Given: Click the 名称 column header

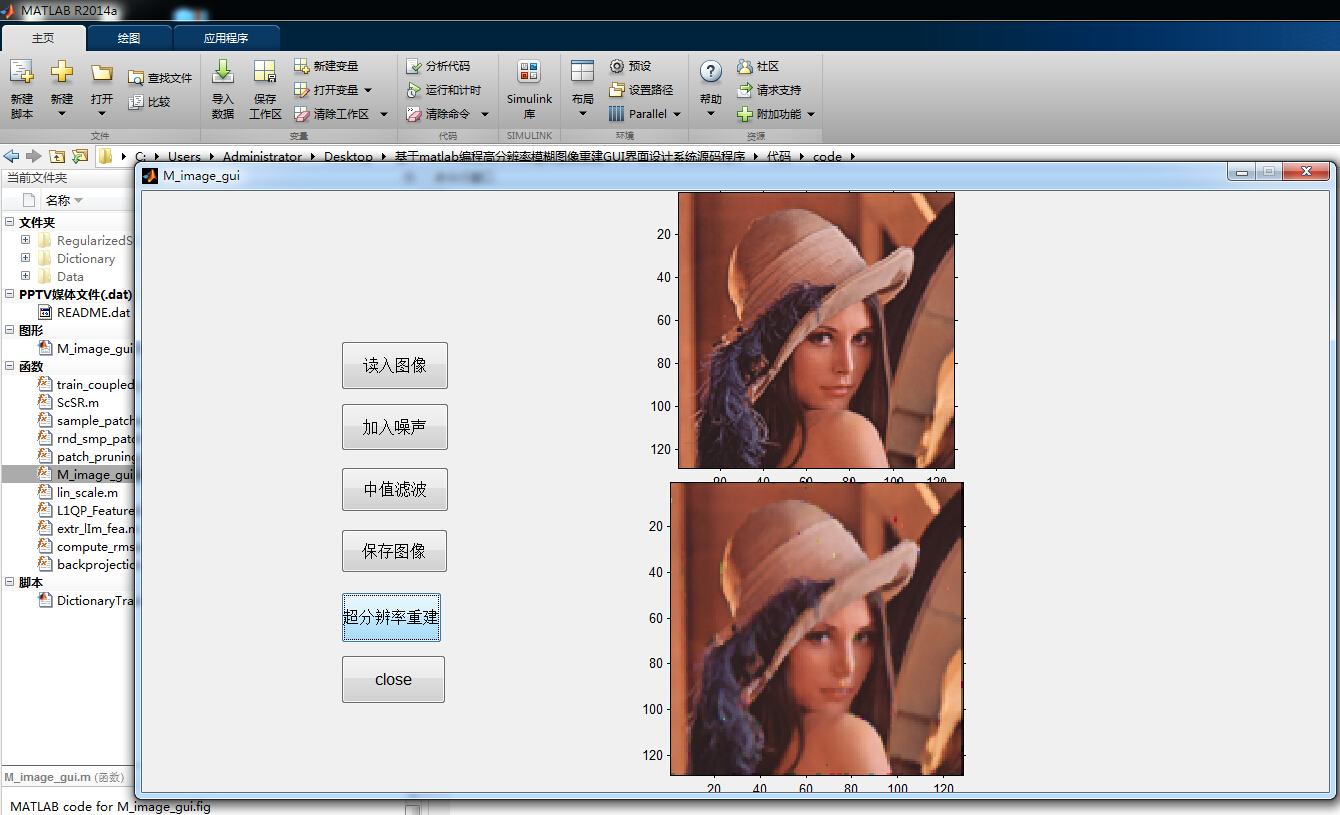Looking at the screenshot, I should (x=64, y=200).
